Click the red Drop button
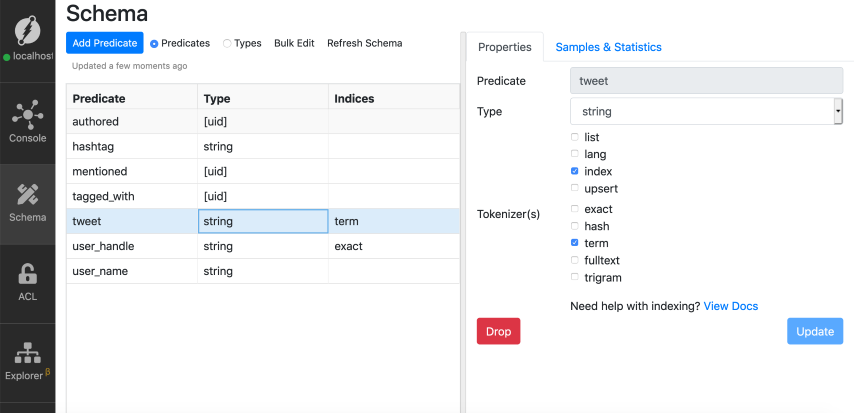Screen dimensions: 854x413 tap(498, 331)
